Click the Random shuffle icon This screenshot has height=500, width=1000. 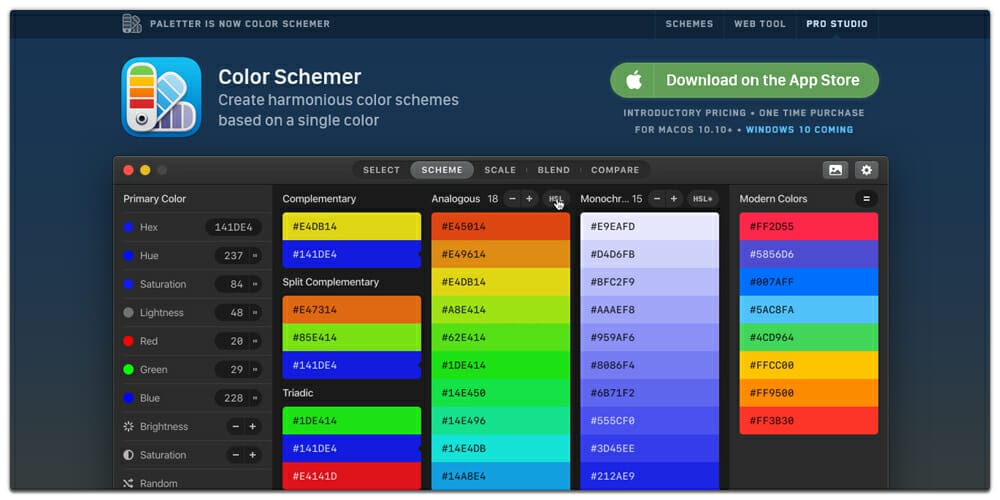click(x=128, y=483)
